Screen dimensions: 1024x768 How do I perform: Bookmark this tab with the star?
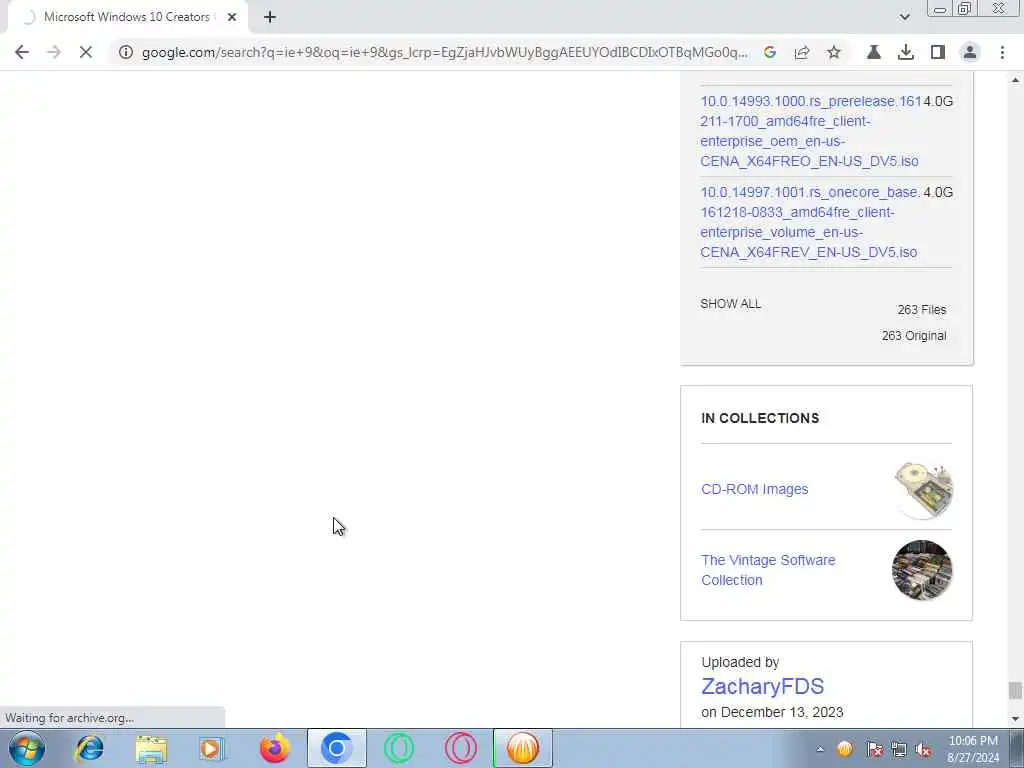coord(834,52)
